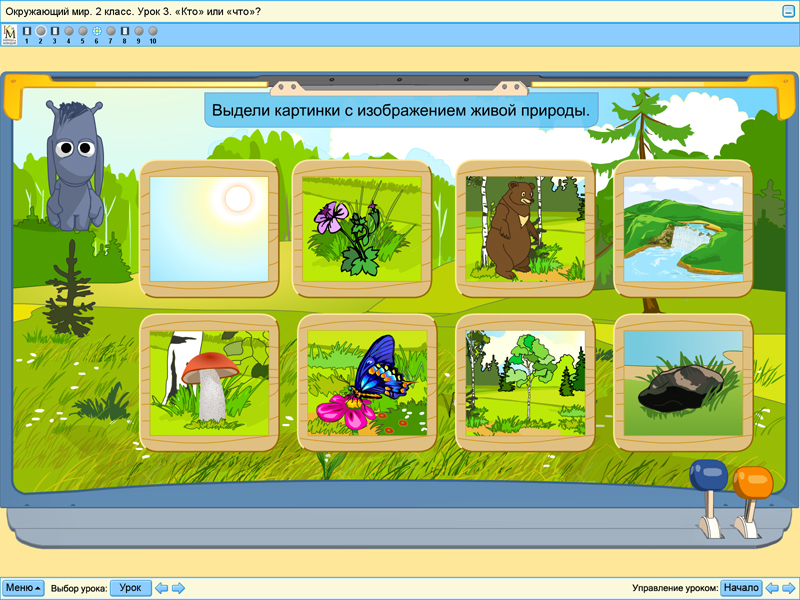Viewport: 800px width, 600px height.
Task: Go to lesson step 8
Action: pyautogui.click(x=124, y=31)
